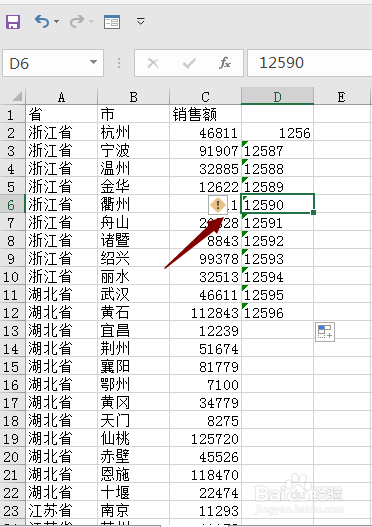Click cell containing 宜昌
Image resolution: width=372 pixels, height=527 pixels.
133,331
